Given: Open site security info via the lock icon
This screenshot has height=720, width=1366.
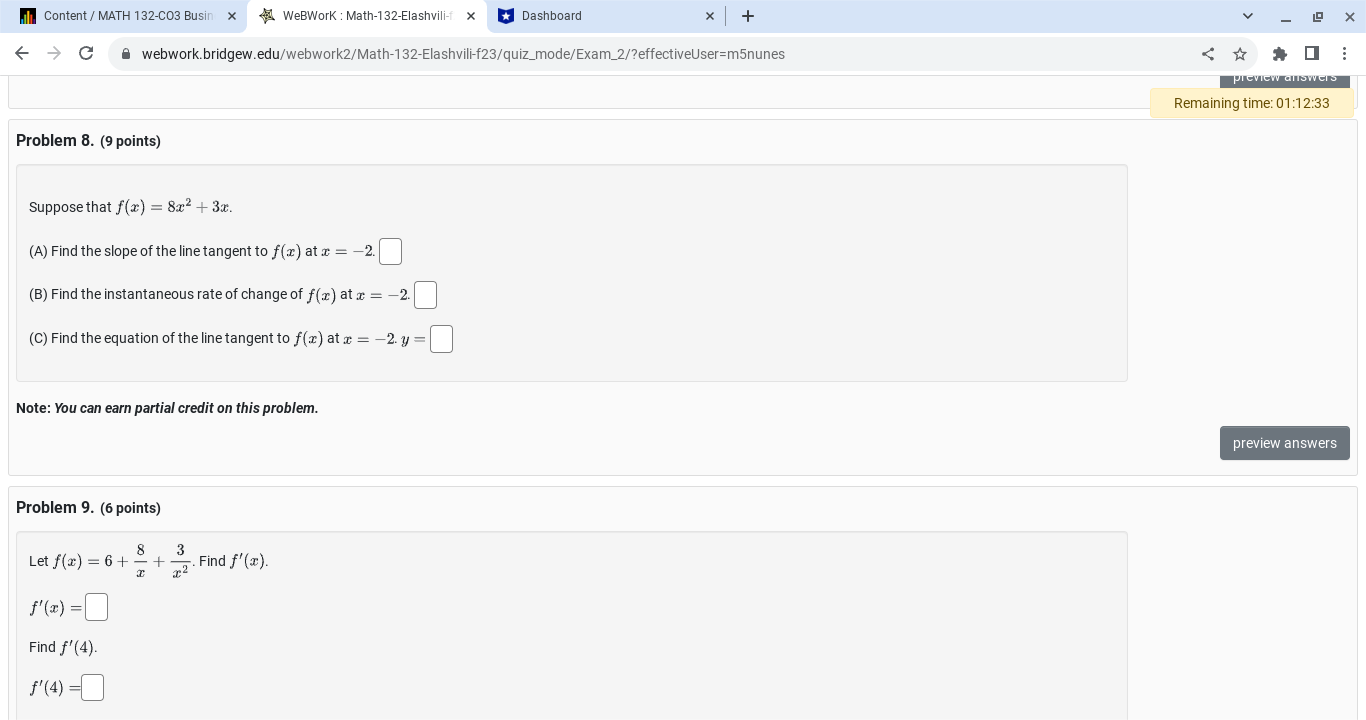Looking at the screenshot, I should tap(126, 54).
